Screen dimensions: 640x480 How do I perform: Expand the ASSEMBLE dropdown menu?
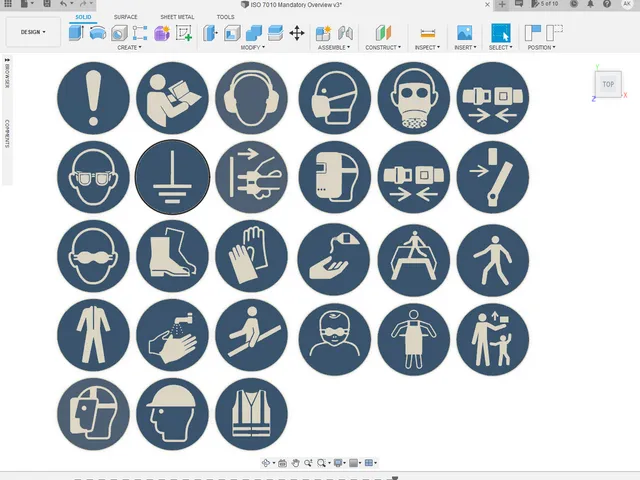[x=334, y=47]
